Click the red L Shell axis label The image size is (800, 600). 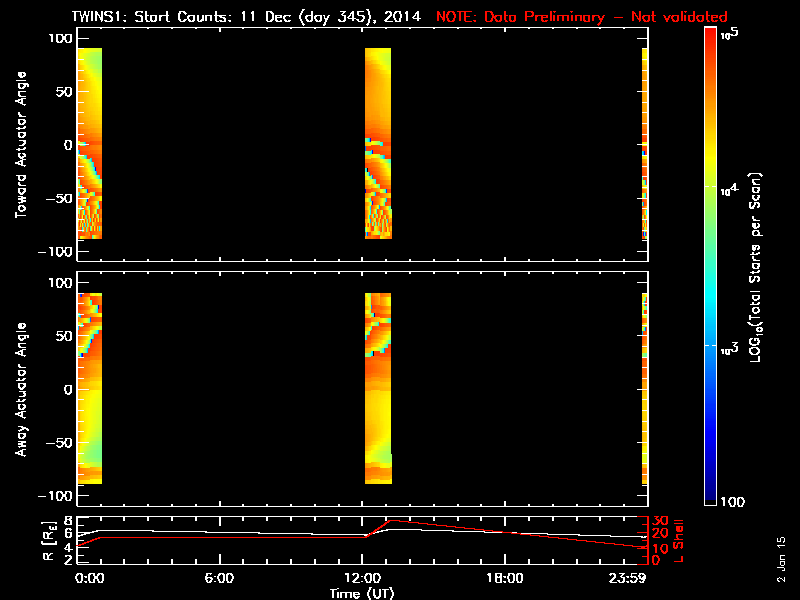pyautogui.click(x=681, y=540)
